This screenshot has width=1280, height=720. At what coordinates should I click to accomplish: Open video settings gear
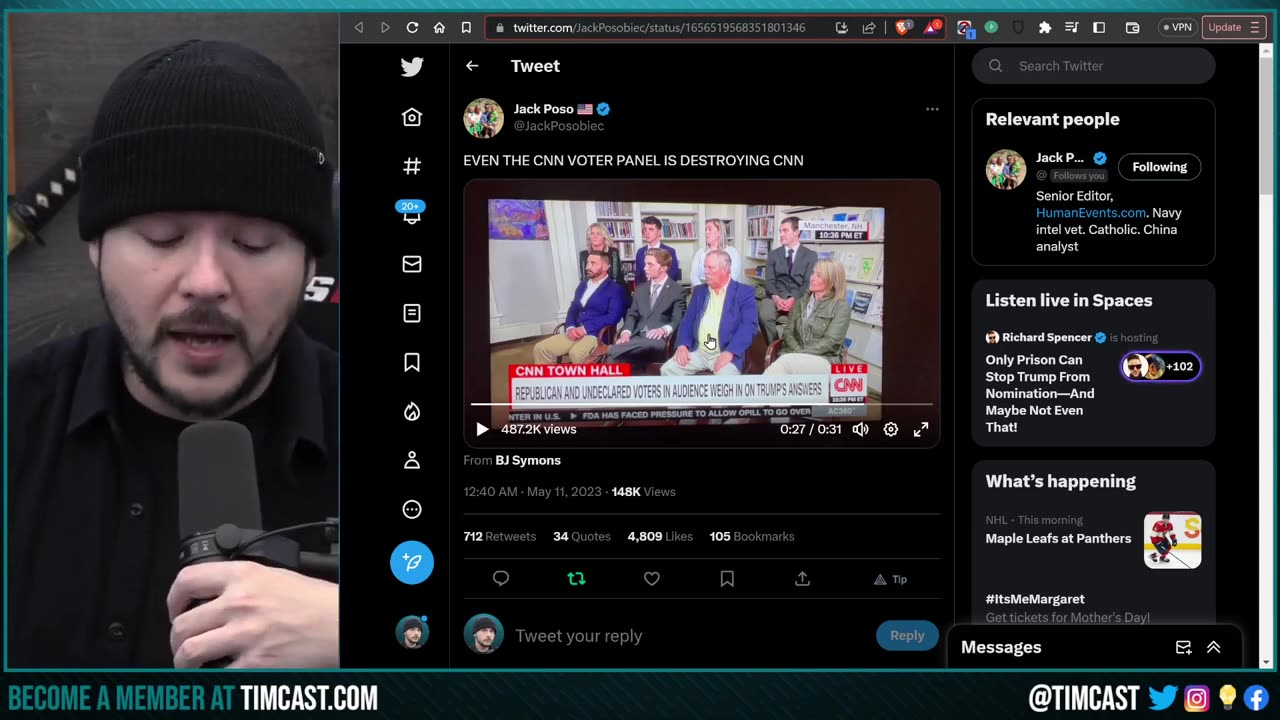point(891,429)
